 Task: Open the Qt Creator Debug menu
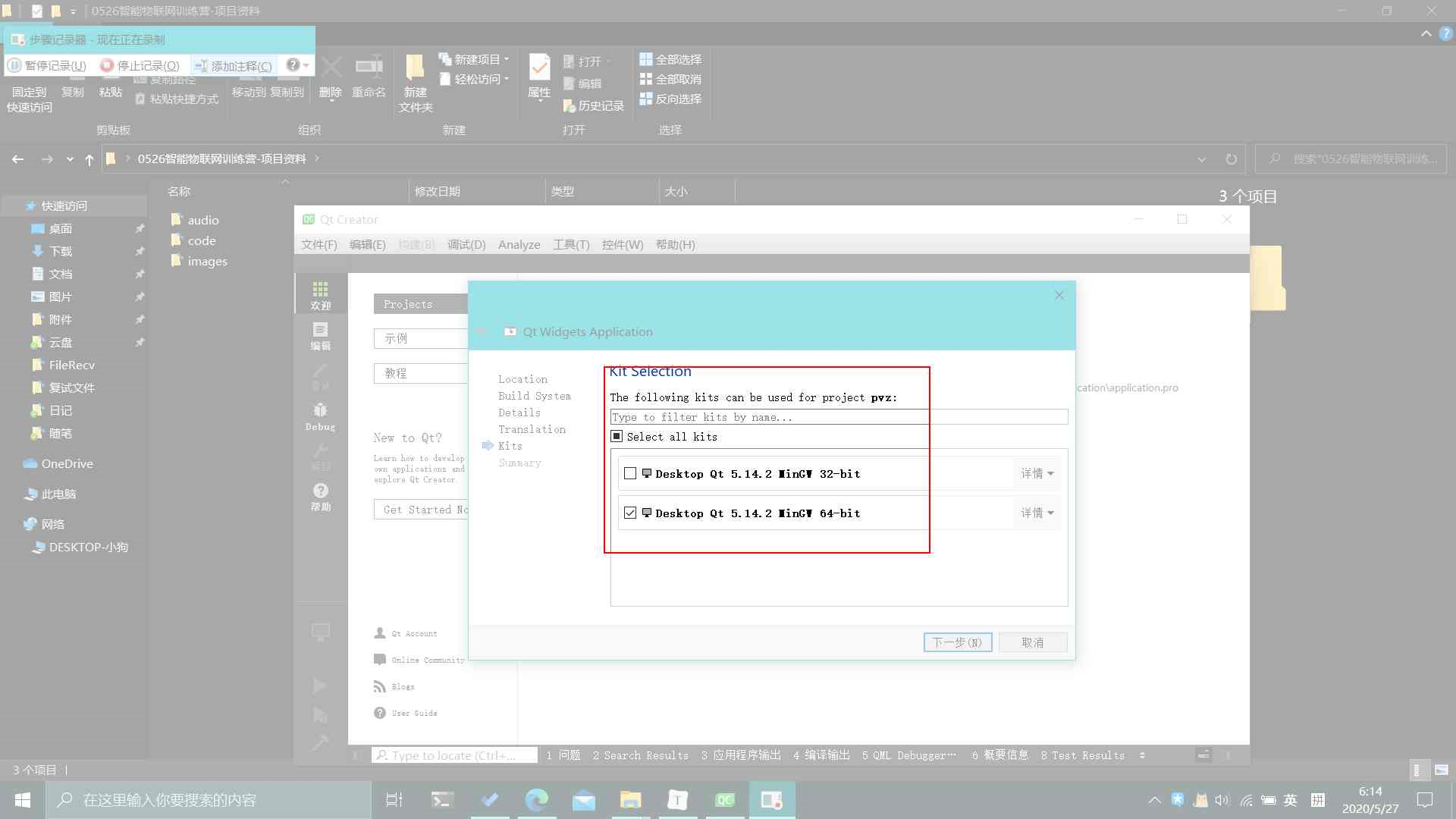(466, 244)
